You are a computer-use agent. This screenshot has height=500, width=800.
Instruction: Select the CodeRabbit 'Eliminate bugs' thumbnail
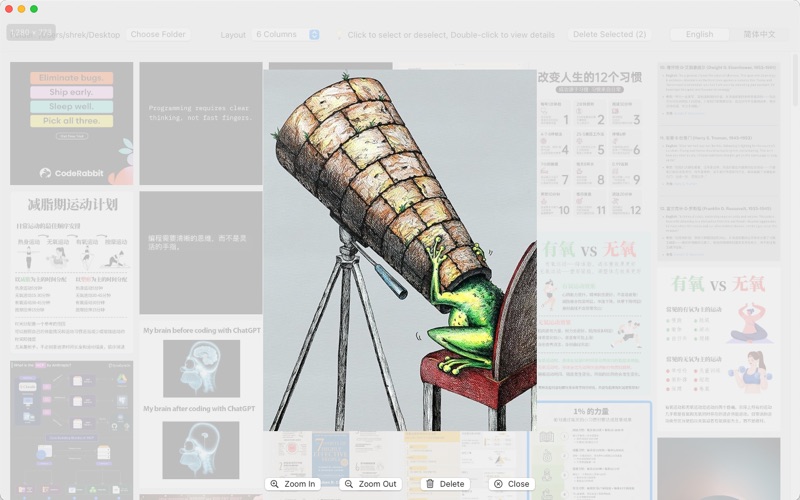(x=71, y=123)
